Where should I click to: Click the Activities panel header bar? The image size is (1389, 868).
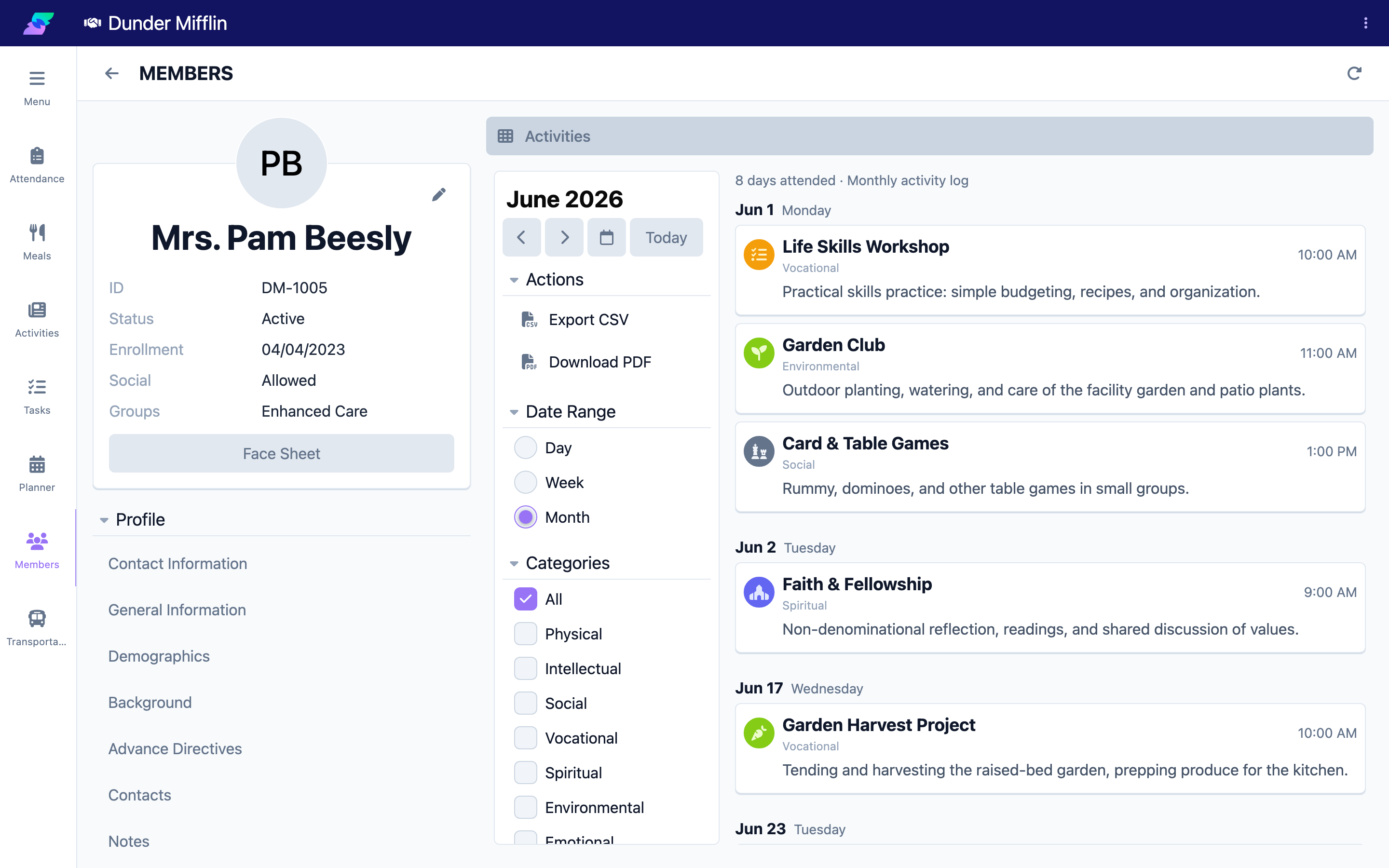click(x=929, y=136)
